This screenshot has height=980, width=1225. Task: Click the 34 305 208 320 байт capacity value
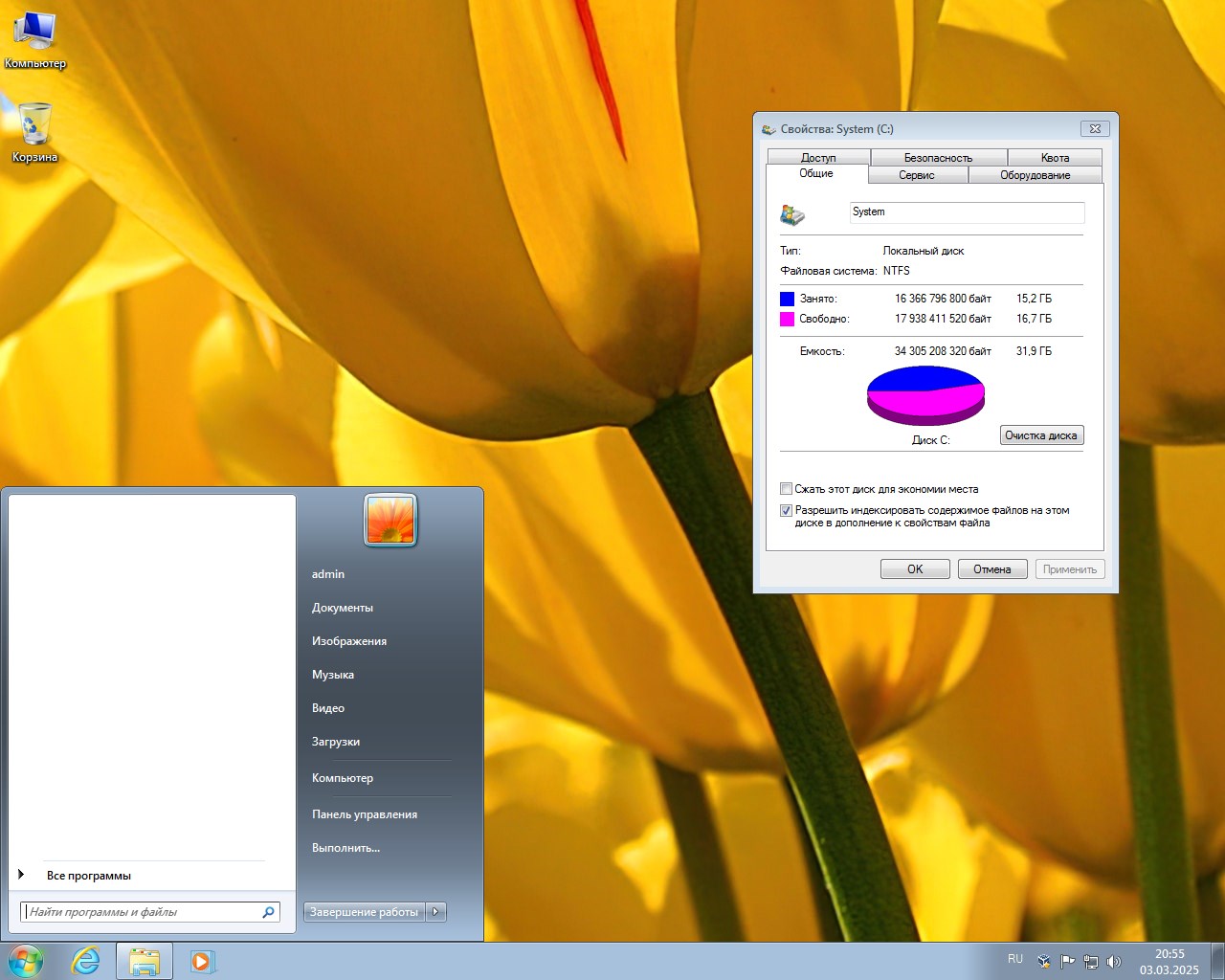click(943, 351)
